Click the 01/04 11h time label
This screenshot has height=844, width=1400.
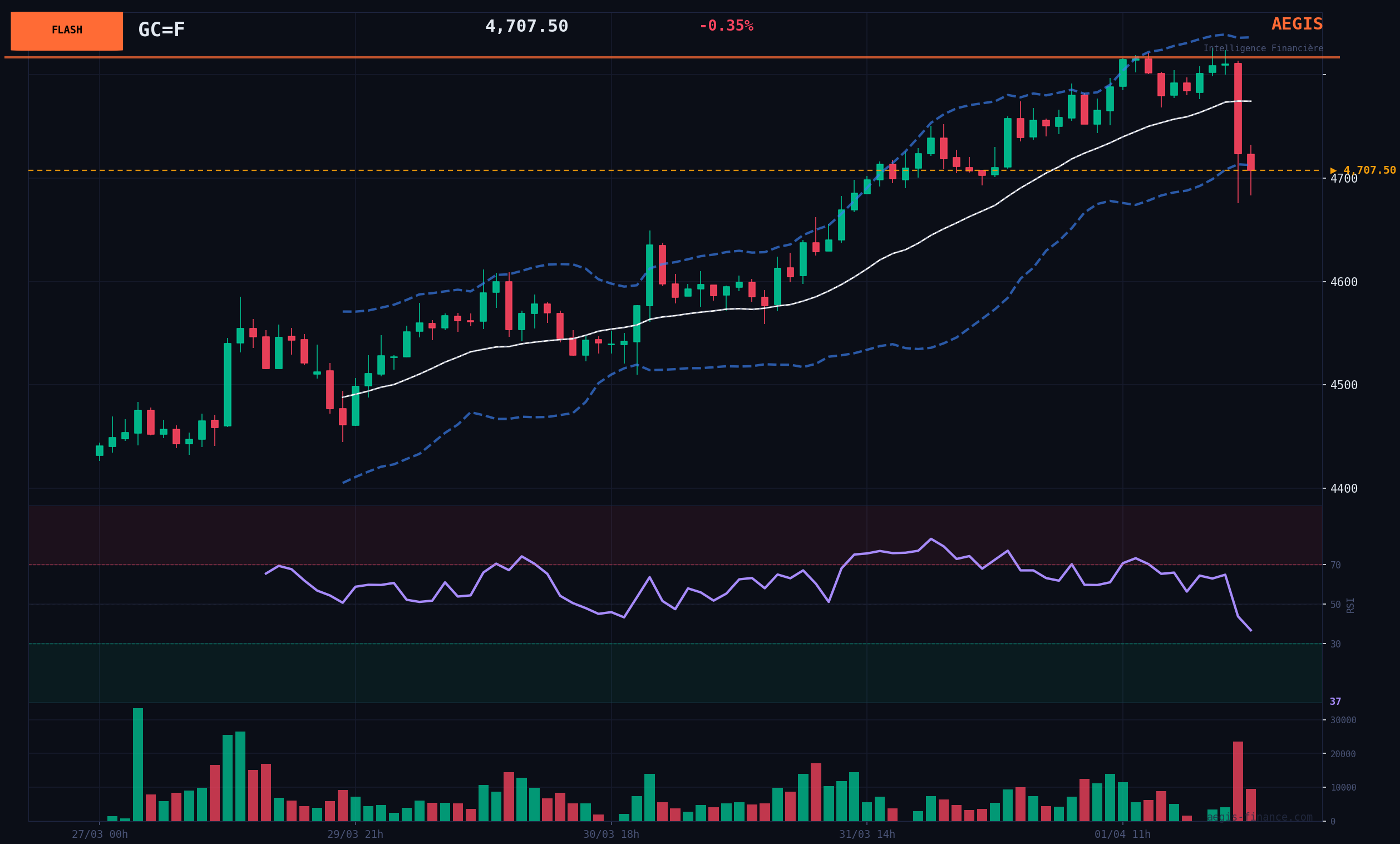(x=1122, y=835)
